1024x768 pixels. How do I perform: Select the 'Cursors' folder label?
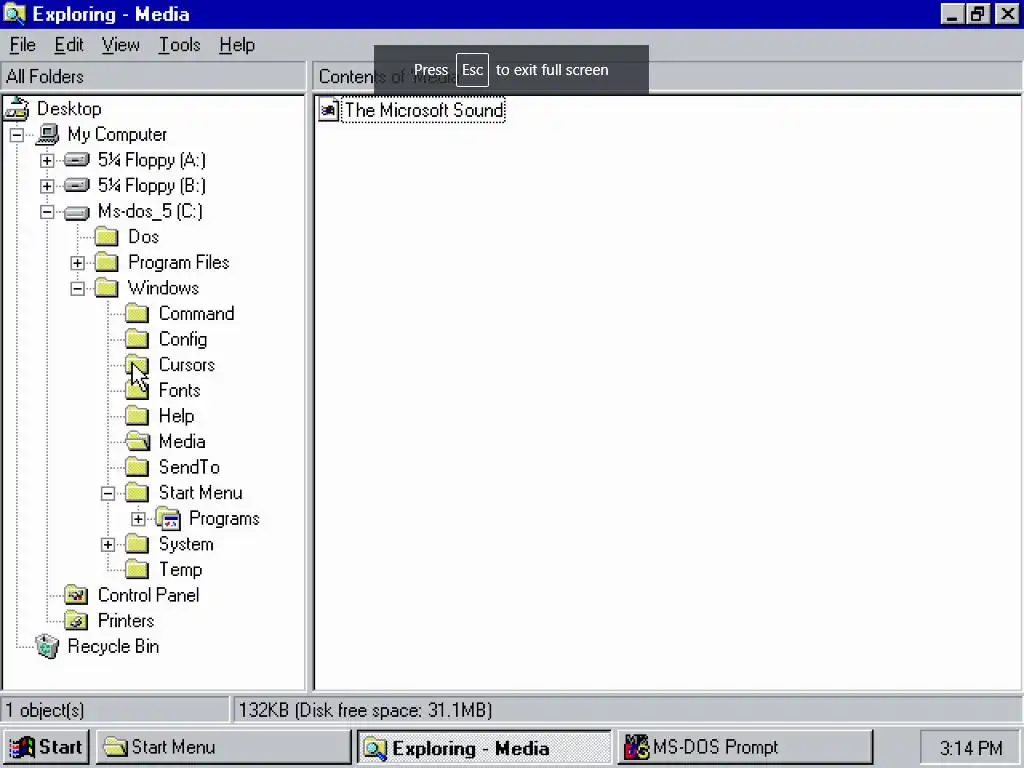tap(187, 364)
